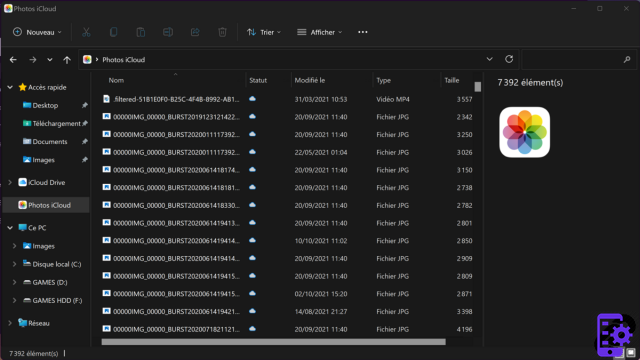
Task: Expand the Réseau tree node
Action: click(10, 323)
